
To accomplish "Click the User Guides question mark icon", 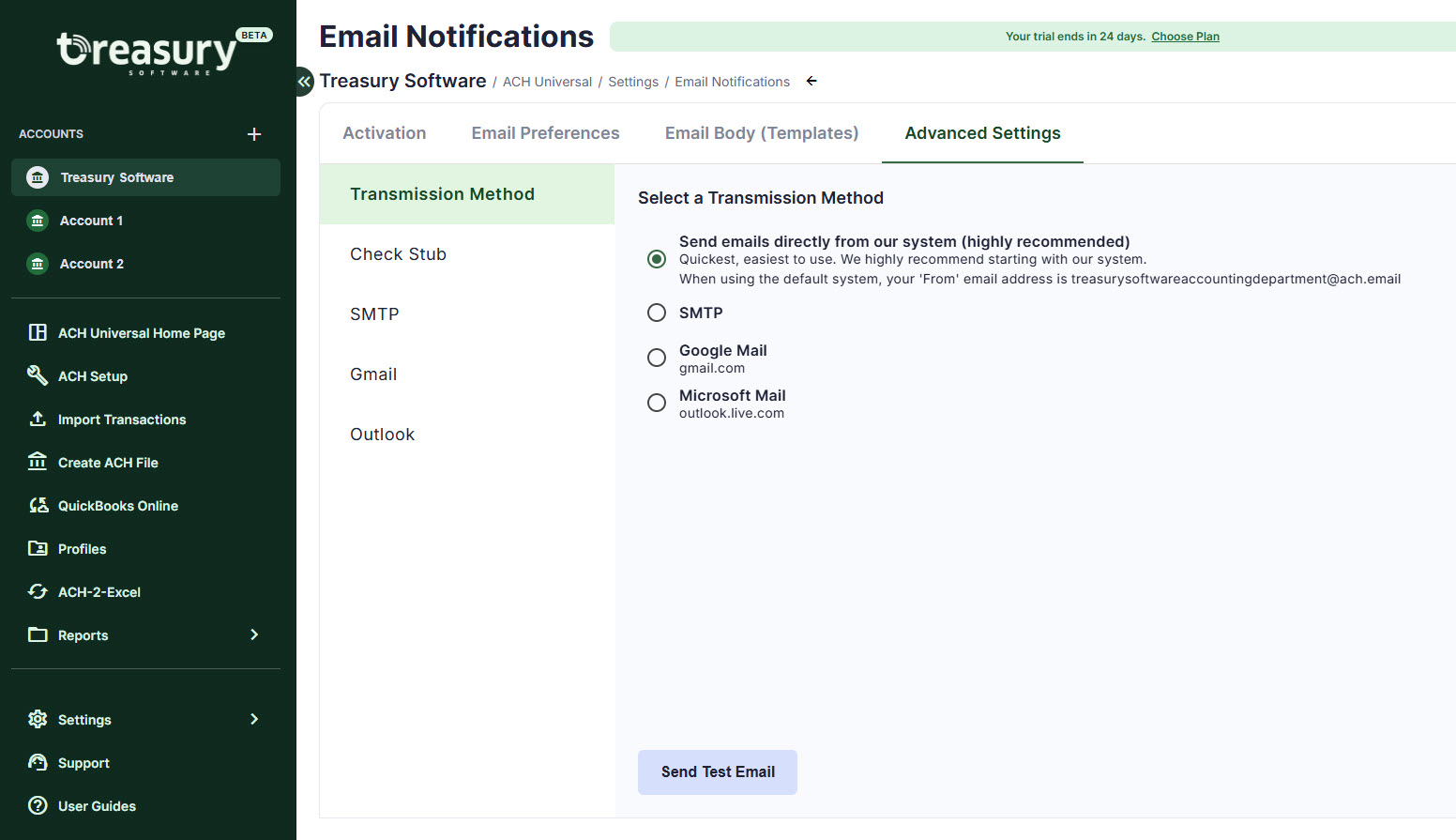I will [38, 805].
